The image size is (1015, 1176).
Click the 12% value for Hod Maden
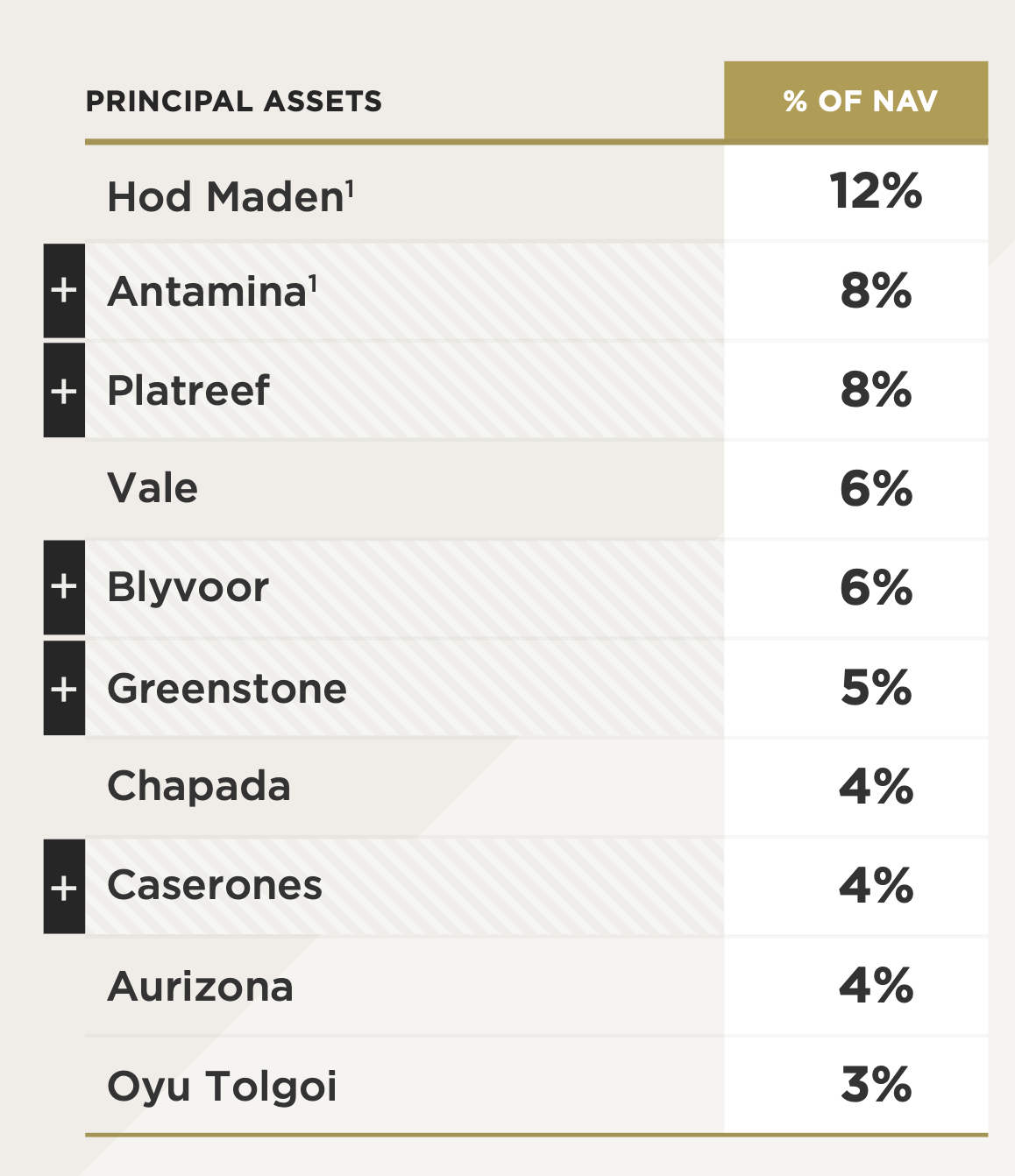[x=875, y=191]
